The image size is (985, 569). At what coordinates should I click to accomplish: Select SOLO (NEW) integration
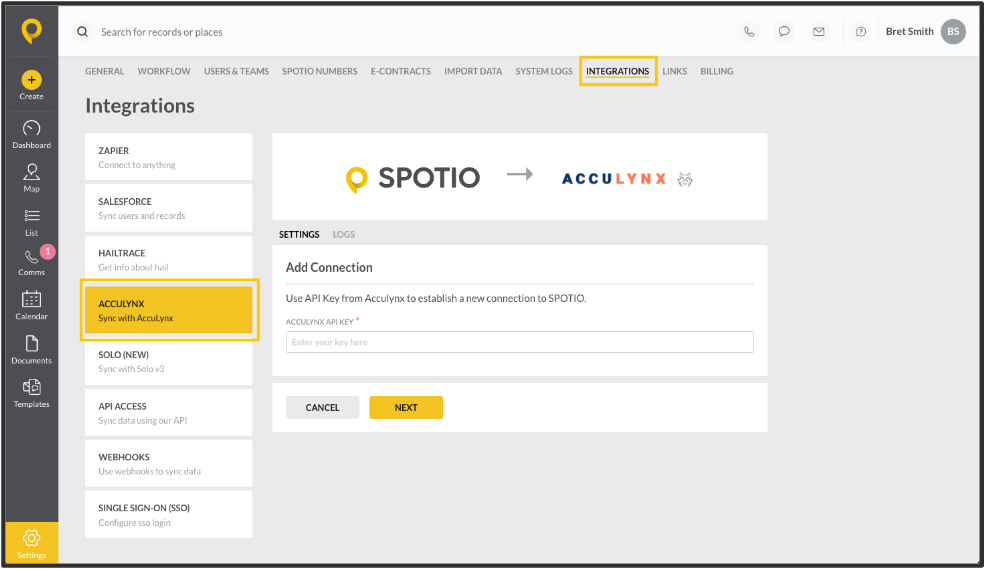tap(168, 361)
